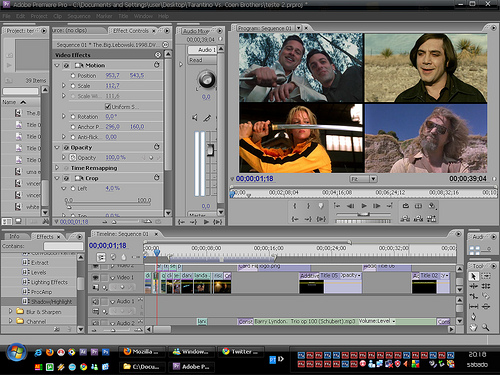This screenshot has width=500, height=375.
Task: Select the Hand tool
Action: [473, 327]
